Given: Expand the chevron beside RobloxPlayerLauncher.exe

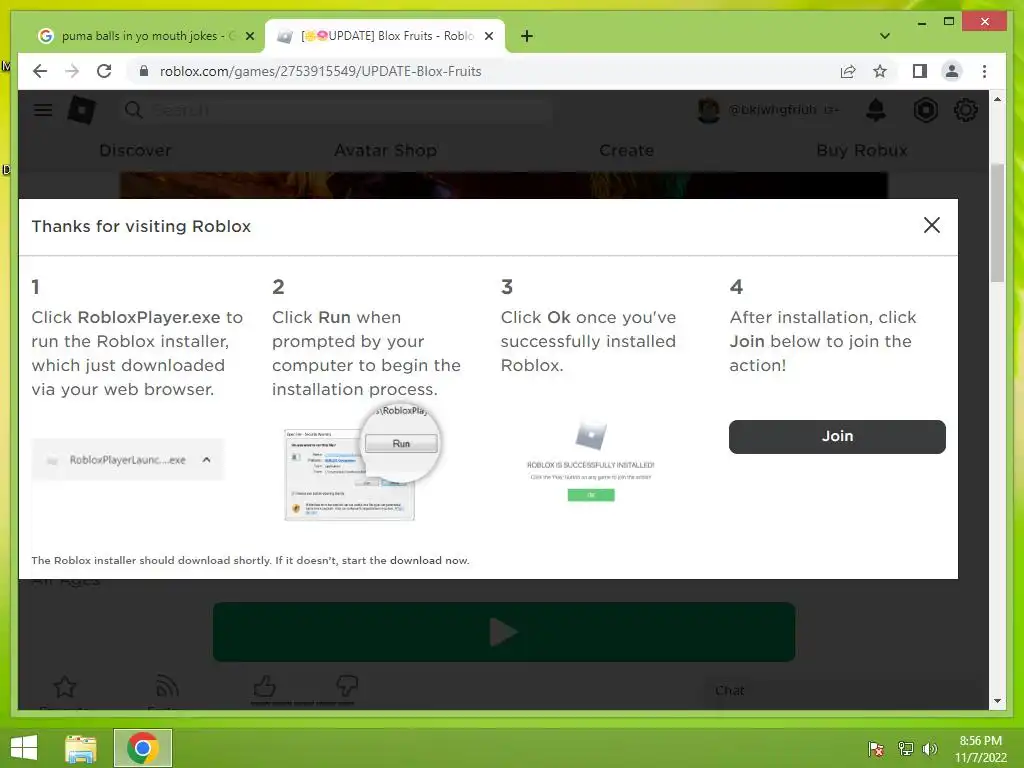Looking at the screenshot, I should click(206, 460).
